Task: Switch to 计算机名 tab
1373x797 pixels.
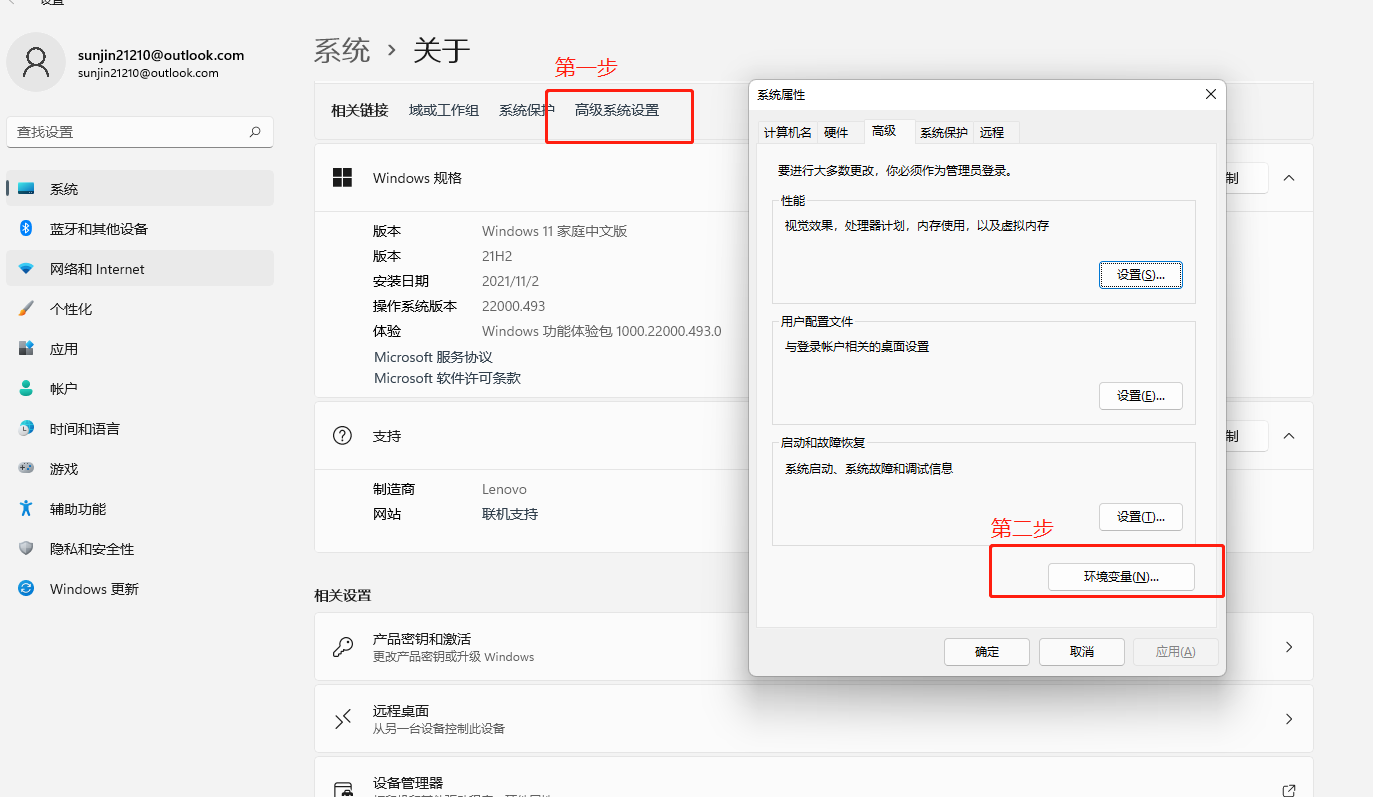Action: point(788,132)
